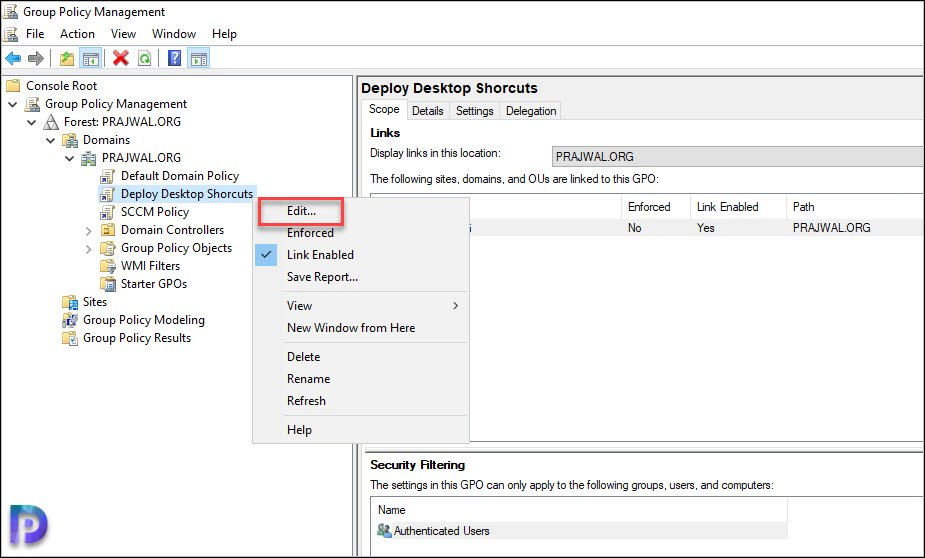Toggle the Show/Hide Action Pane icon
925x558 pixels.
point(199,58)
